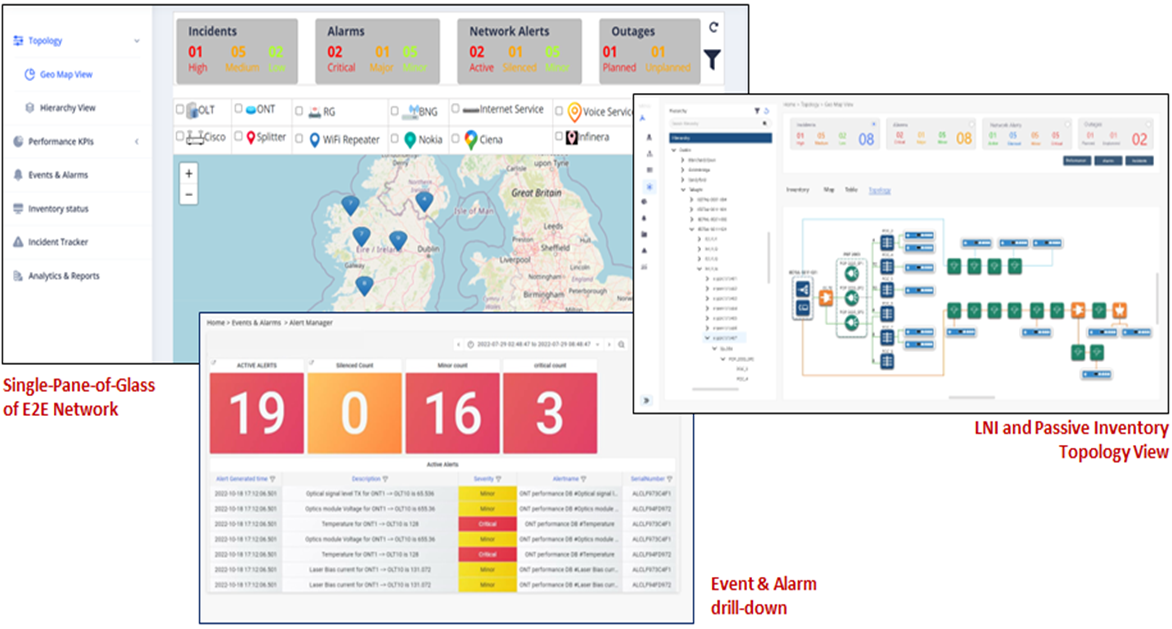Open the Alarms summary card
The image size is (1172, 629).
[x=377, y=51]
